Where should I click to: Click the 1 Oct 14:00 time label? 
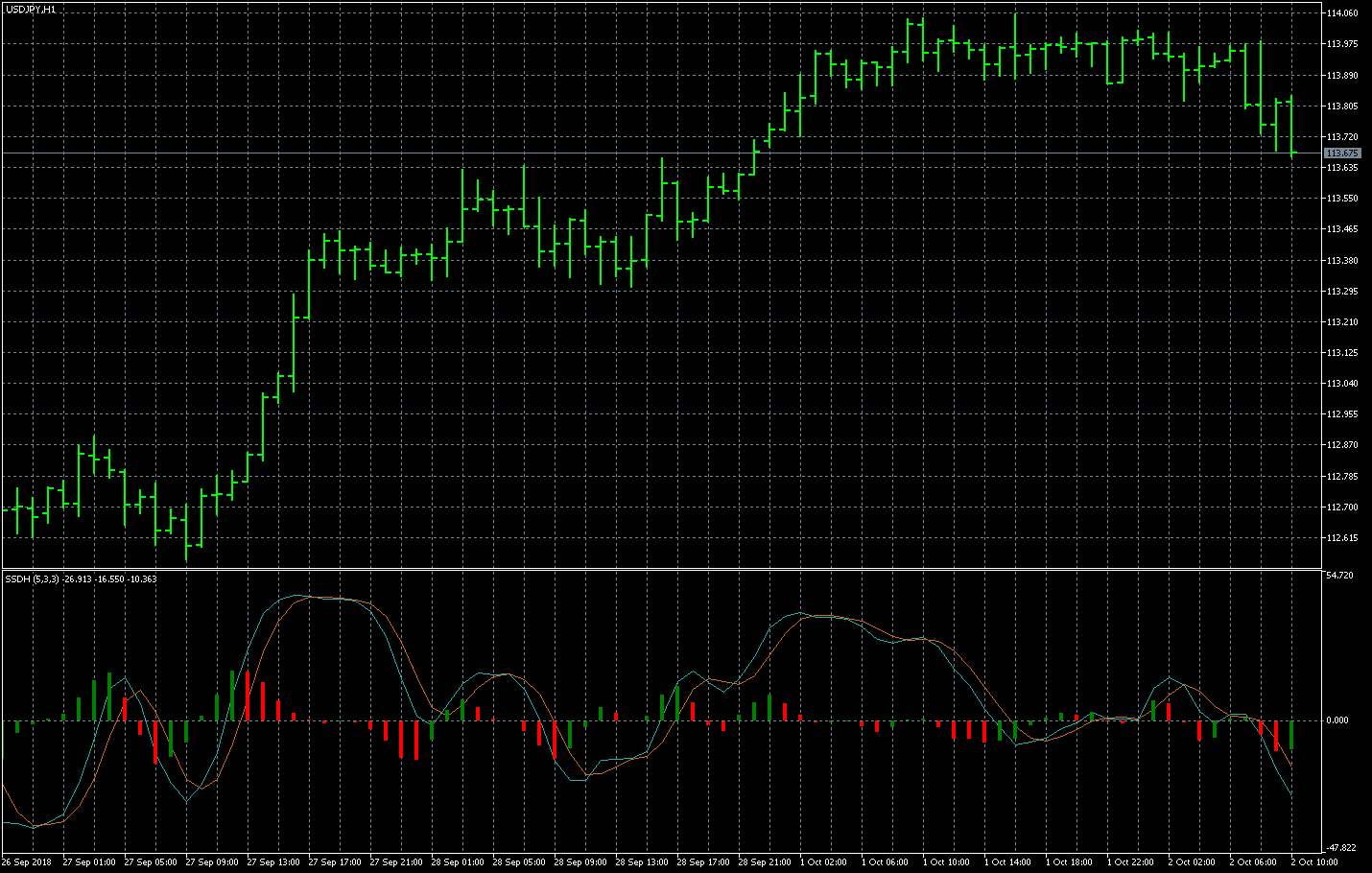pyautogui.click(x=1007, y=861)
